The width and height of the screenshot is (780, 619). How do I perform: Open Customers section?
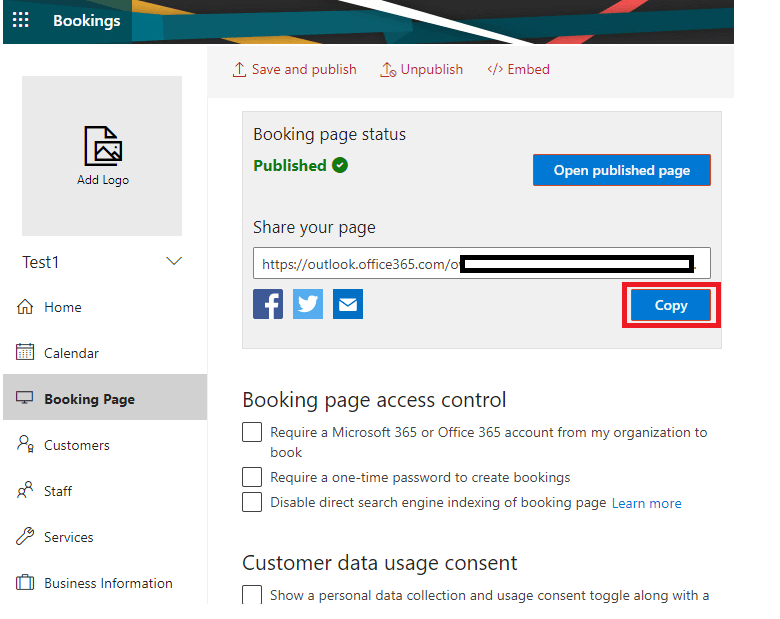(x=105, y=445)
